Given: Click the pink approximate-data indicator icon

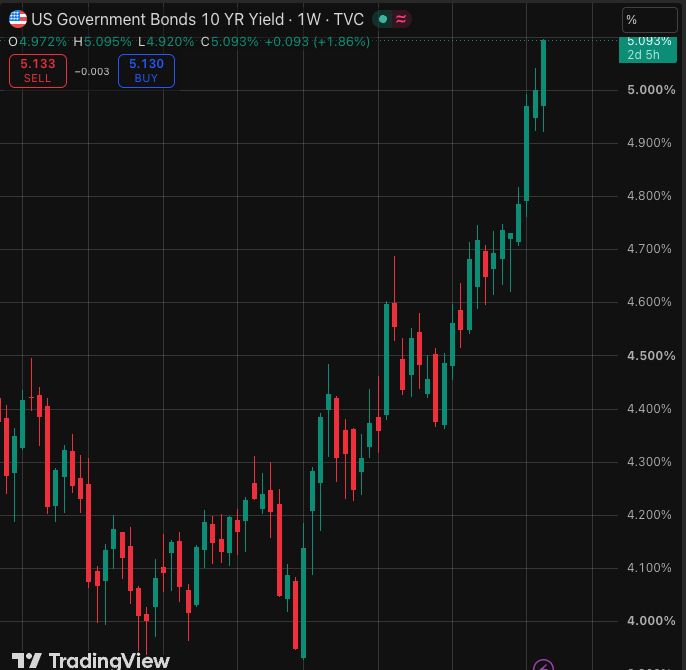Looking at the screenshot, I should tap(401, 19).
